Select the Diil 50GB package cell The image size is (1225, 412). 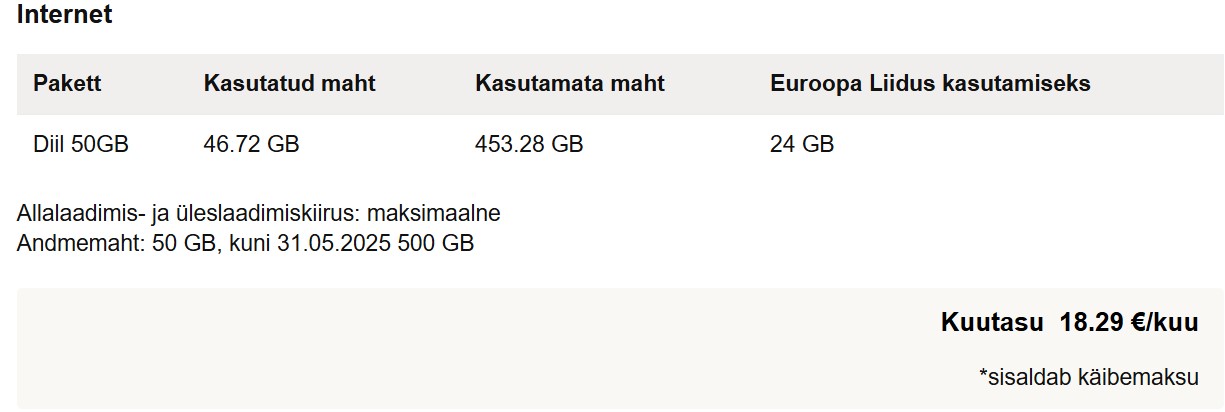(x=81, y=145)
